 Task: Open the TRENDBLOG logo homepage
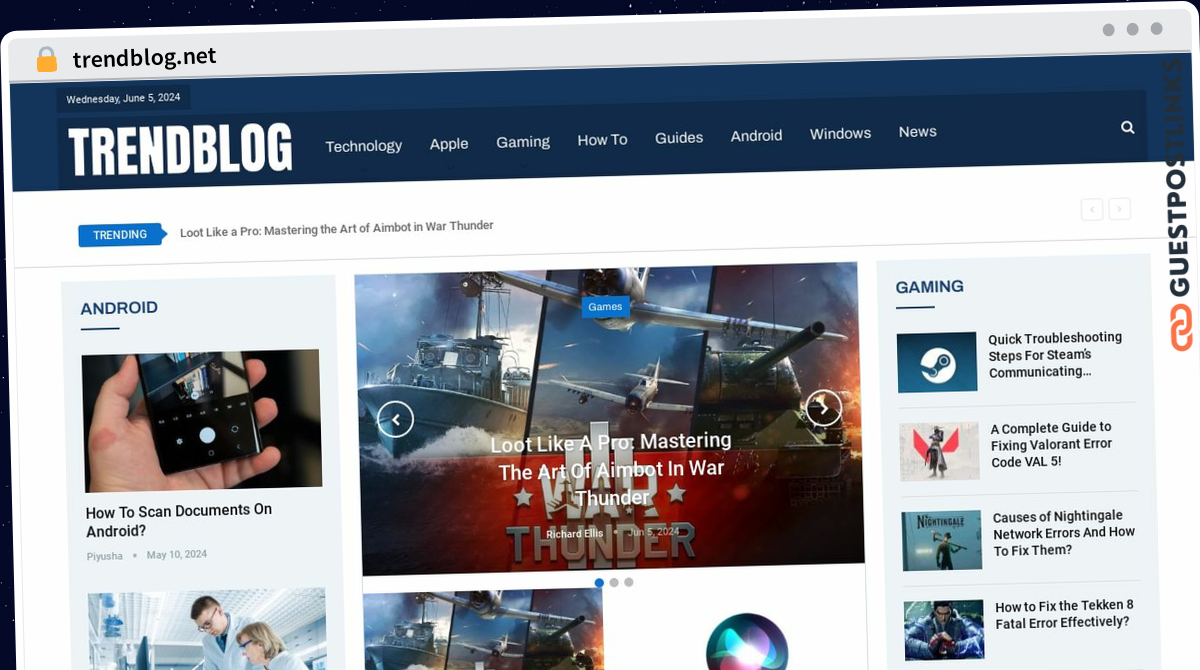[x=181, y=151]
